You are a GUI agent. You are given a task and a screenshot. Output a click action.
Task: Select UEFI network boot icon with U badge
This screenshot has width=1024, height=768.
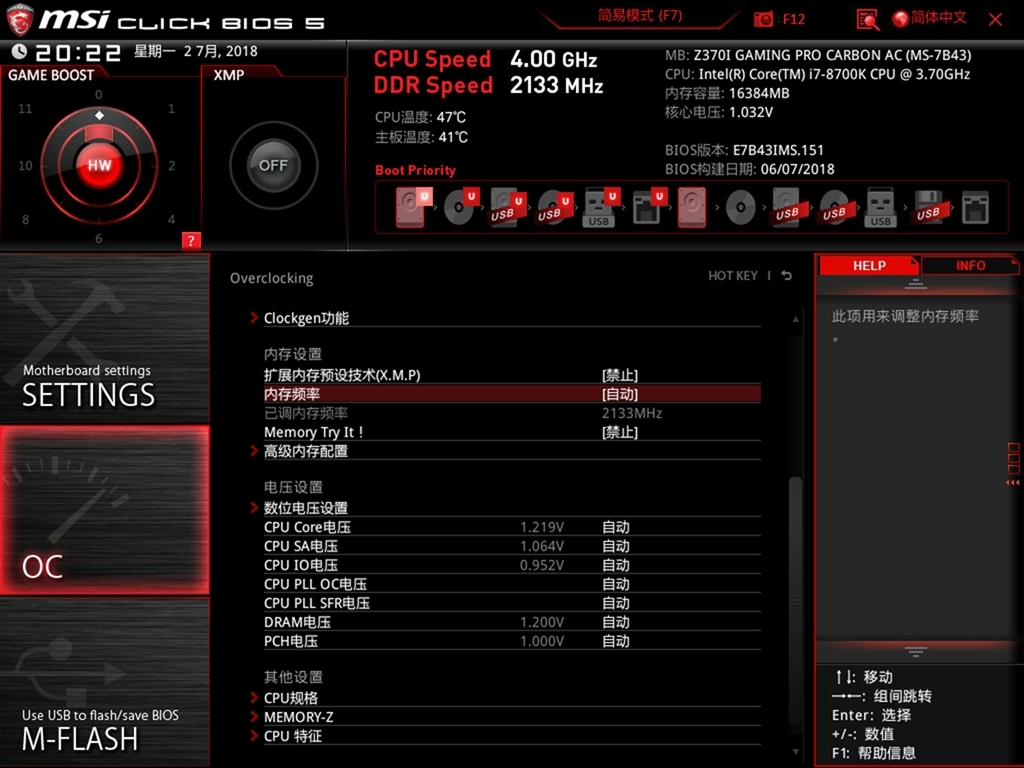[x=649, y=207]
